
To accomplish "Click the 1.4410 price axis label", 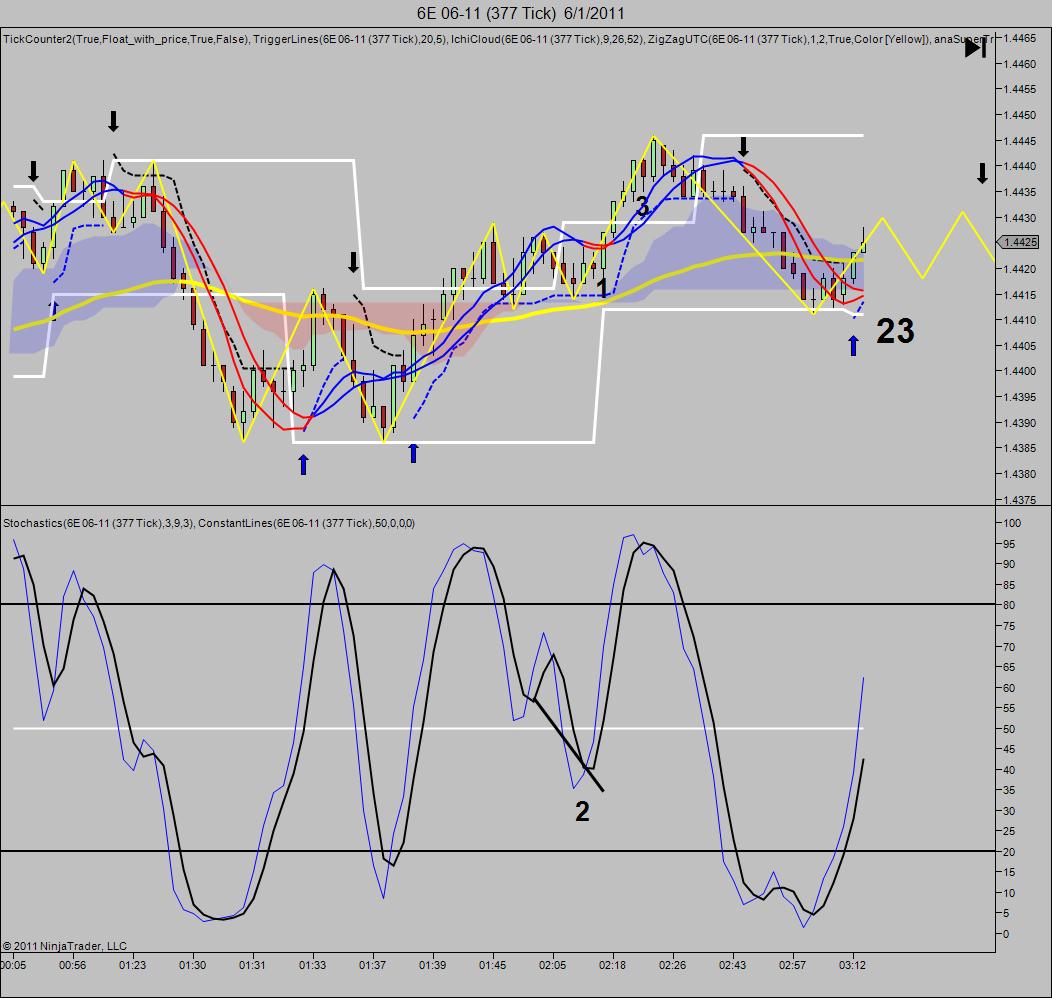I will [x=1020, y=320].
